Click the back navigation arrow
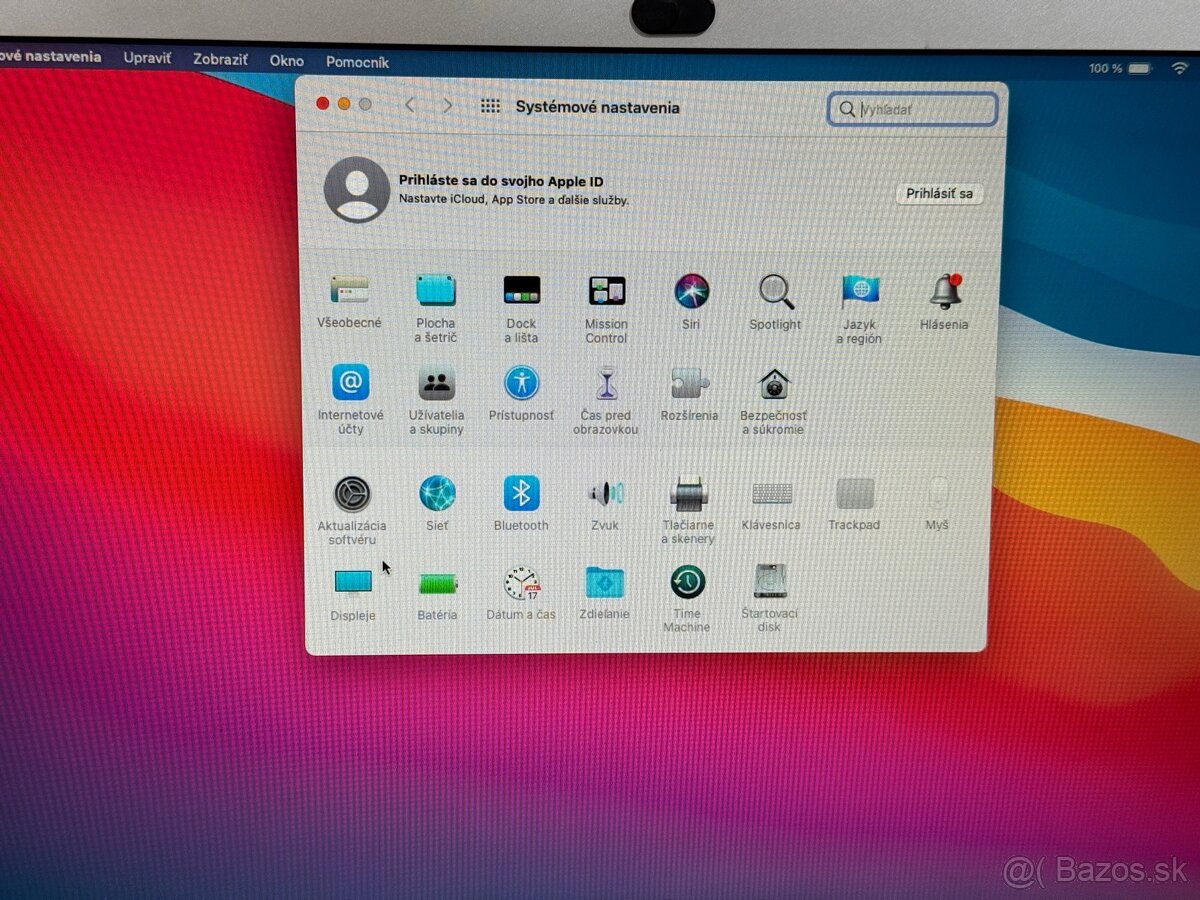The height and width of the screenshot is (900, 1200). (x=410, y=105)
